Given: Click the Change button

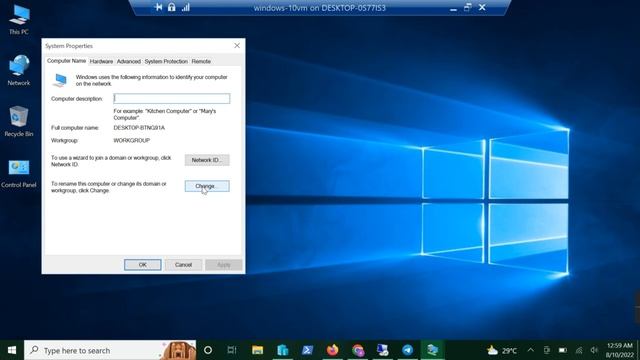Looking at the screenshot, I should tap(207, 186).
